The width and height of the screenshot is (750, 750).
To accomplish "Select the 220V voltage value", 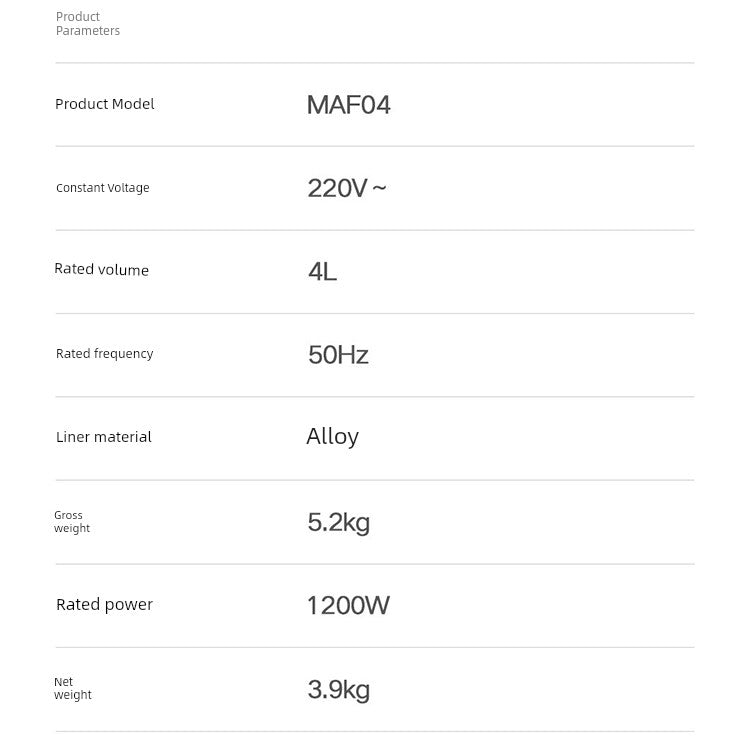I will point(337,188).
